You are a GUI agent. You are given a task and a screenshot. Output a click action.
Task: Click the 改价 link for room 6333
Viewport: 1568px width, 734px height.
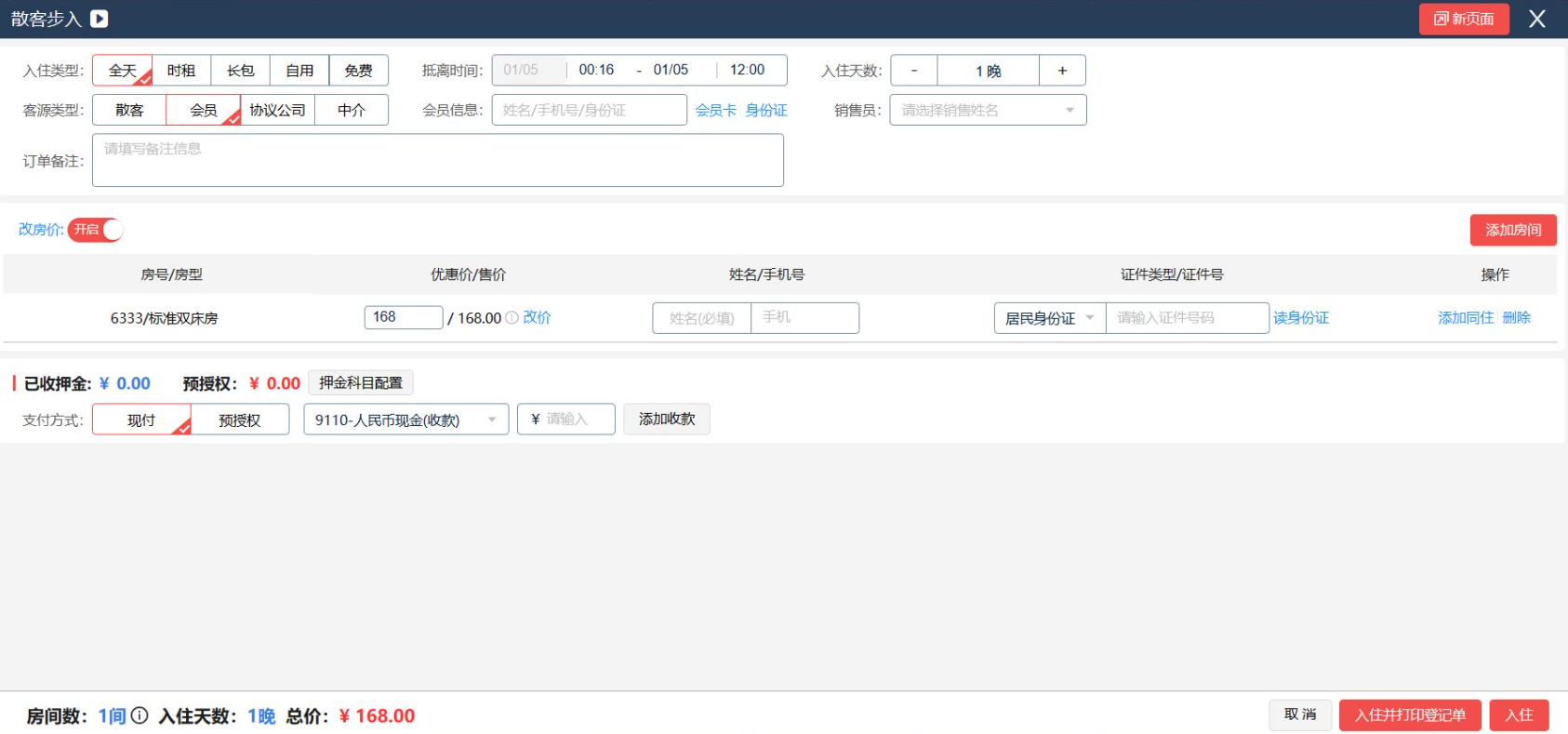coord(537,317)
